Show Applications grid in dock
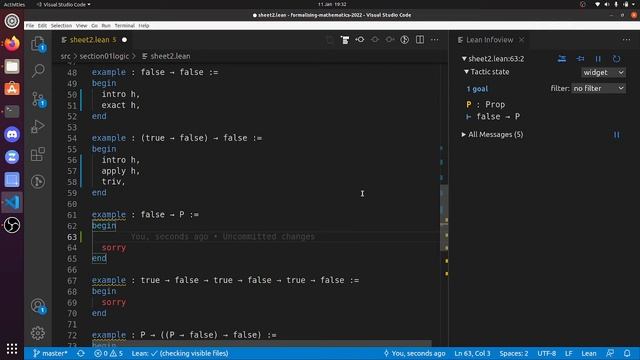Screen dimensions: 640x360 click(x=12, y=348)
